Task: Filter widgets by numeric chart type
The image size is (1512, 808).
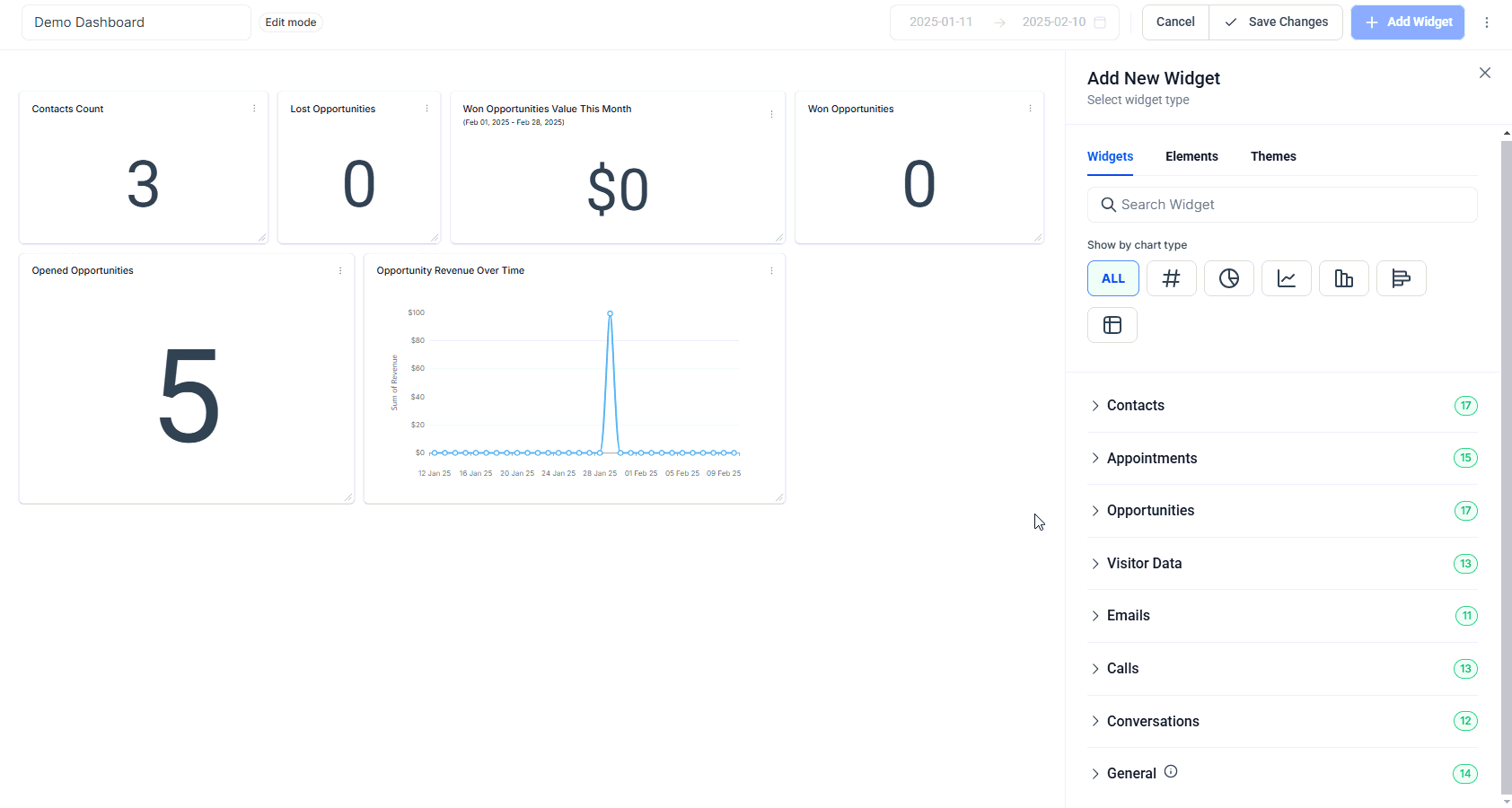Action: (x=1171, y=278)
